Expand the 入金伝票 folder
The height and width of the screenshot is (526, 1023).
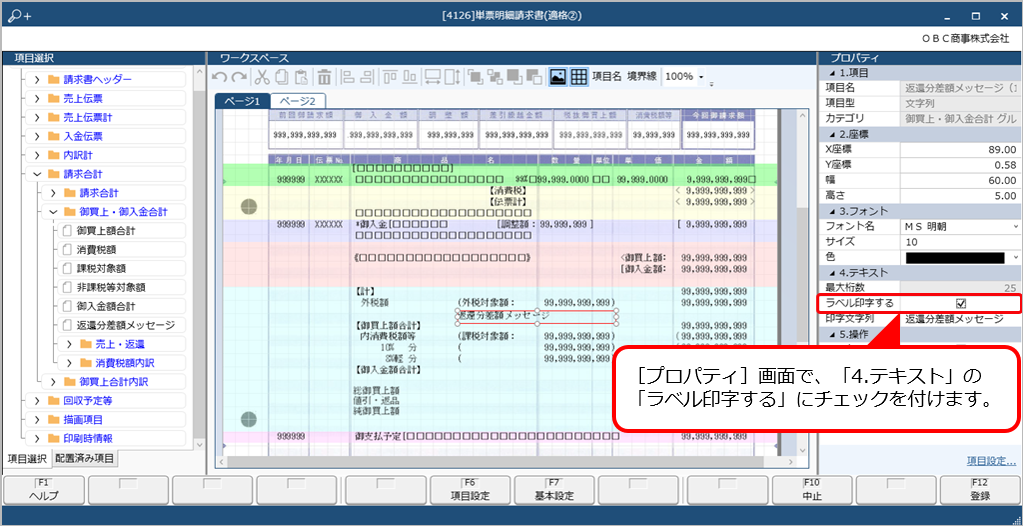(x=37, y=136)
